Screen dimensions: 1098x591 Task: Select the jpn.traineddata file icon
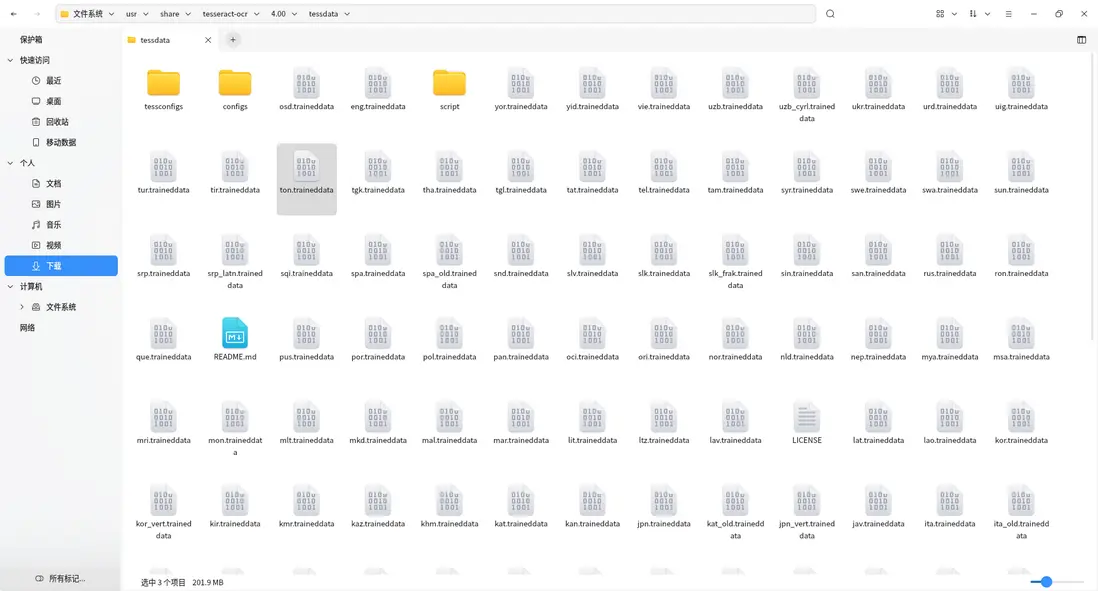[x=663, y=501]
